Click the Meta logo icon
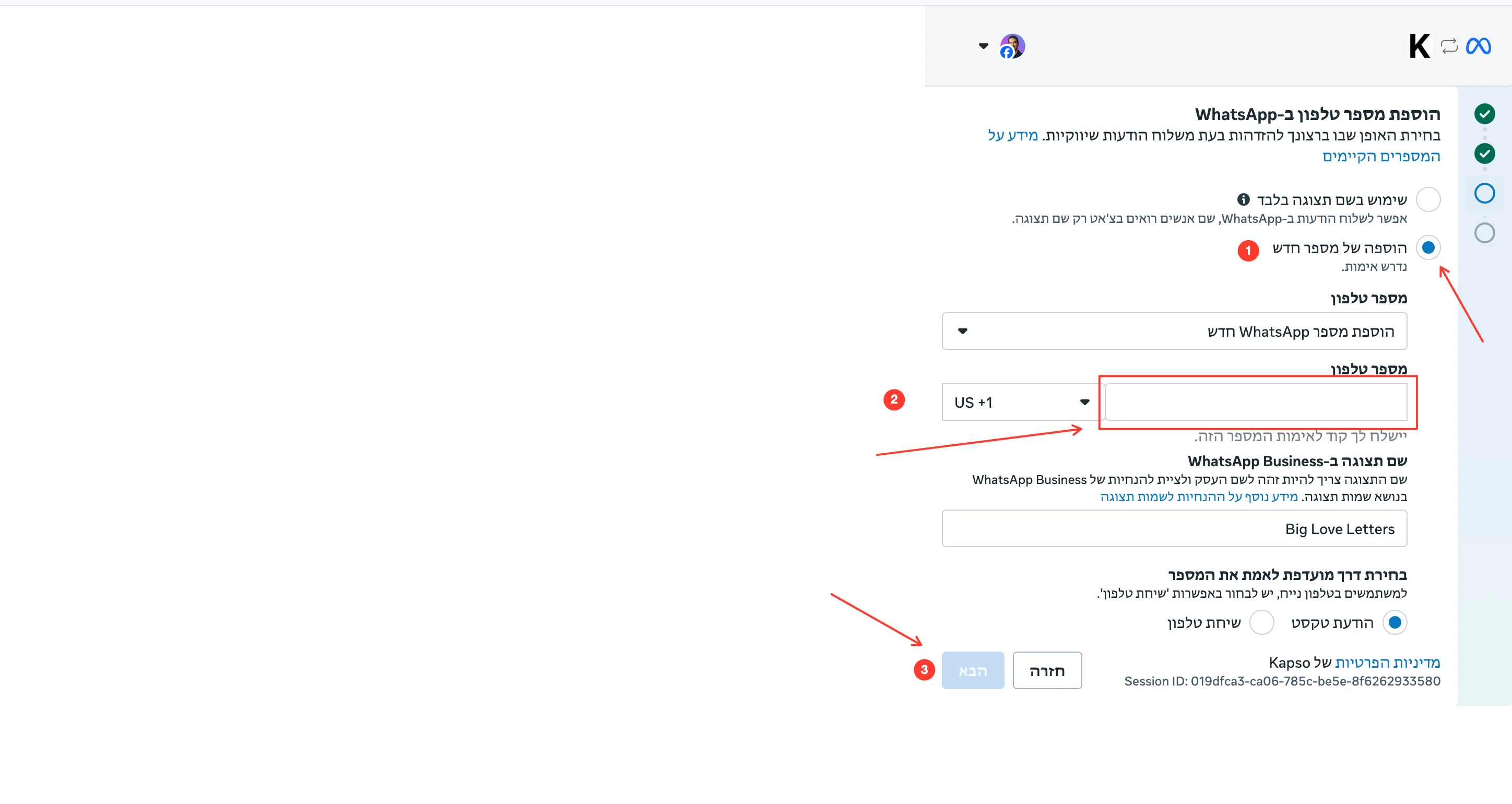The image size is (1512, 804). click(1478, 46)
